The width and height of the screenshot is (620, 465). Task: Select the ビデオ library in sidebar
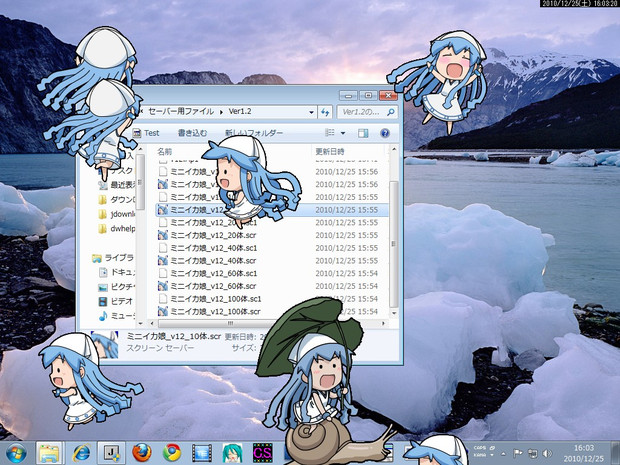click(x=115, y=301)
